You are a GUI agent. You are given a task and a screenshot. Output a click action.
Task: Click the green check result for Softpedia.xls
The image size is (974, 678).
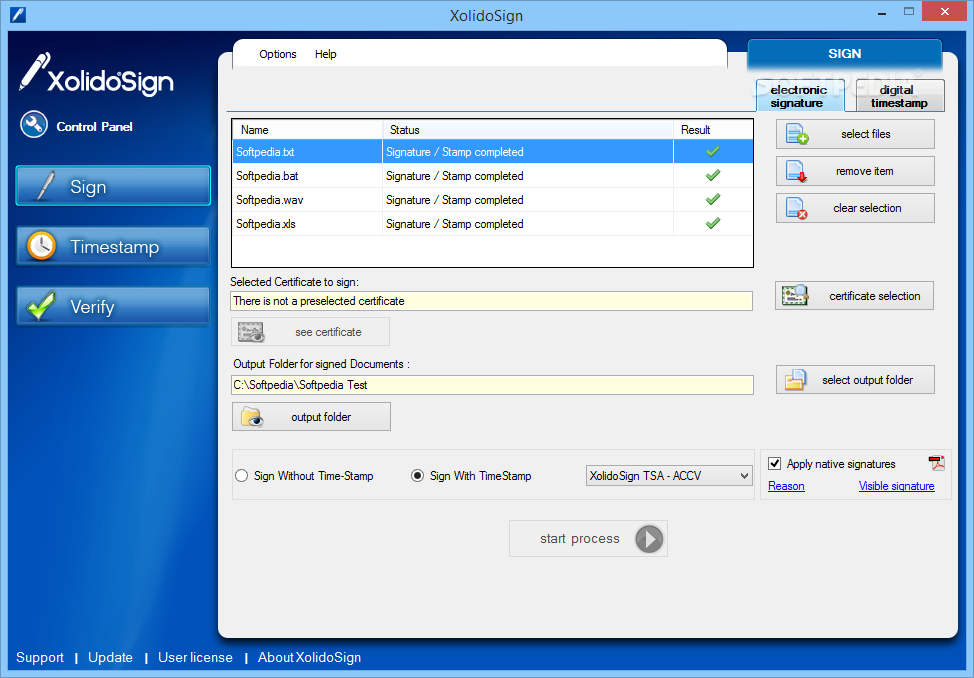pos(713,223)
